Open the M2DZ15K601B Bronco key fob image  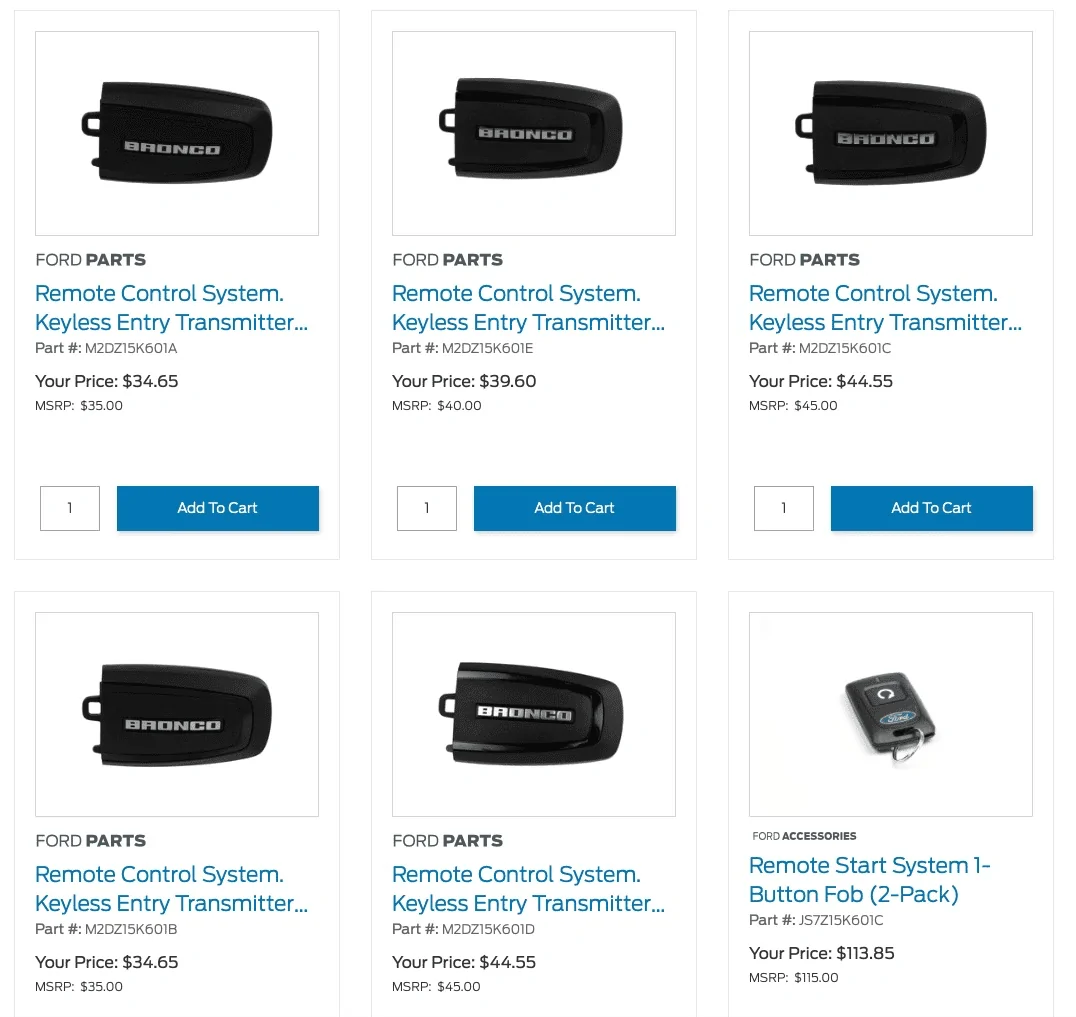click(177, 714)
